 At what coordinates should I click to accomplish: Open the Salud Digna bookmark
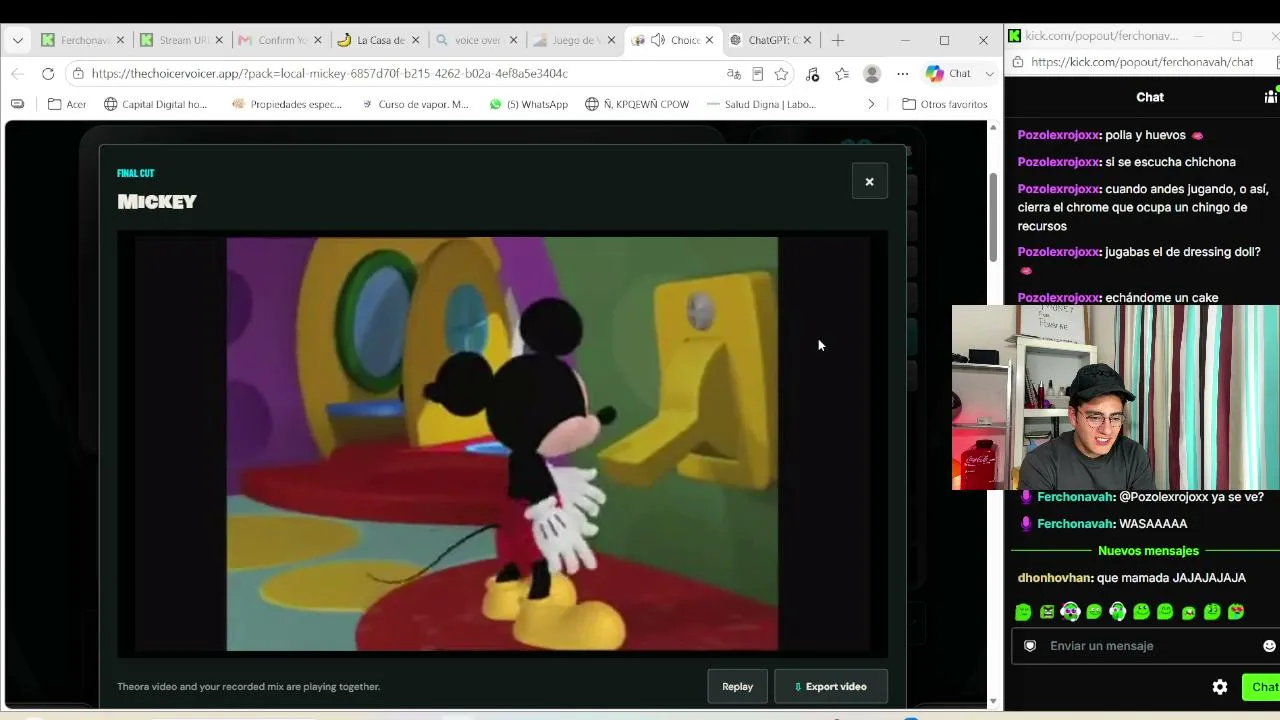coord(761,104)
